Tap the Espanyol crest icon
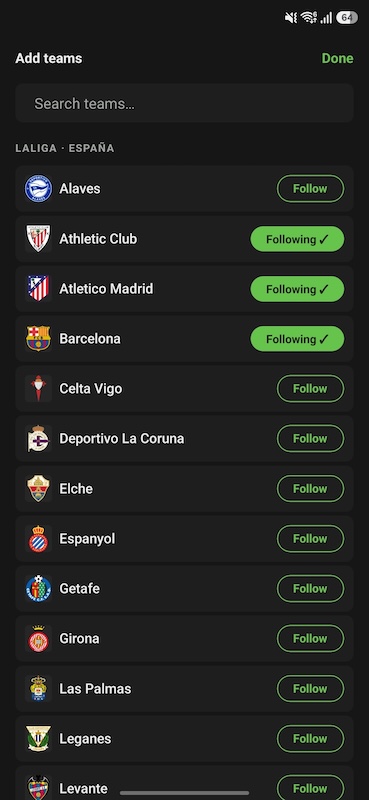Image resolution: width=369 pixels, height=800 pixels. point(38,539)
